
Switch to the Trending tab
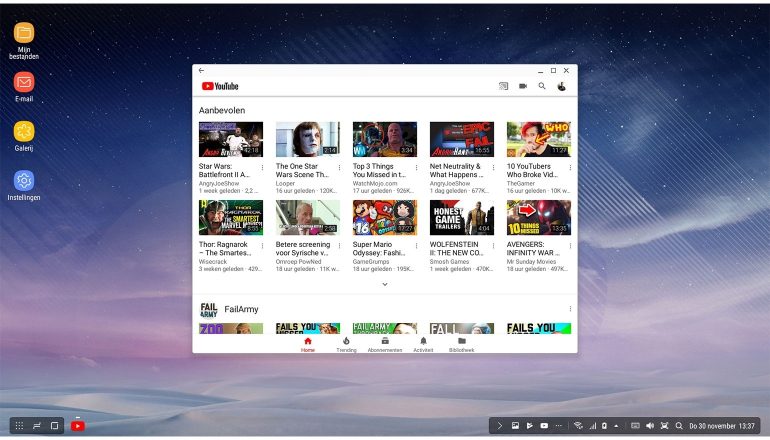click(346, 344)
